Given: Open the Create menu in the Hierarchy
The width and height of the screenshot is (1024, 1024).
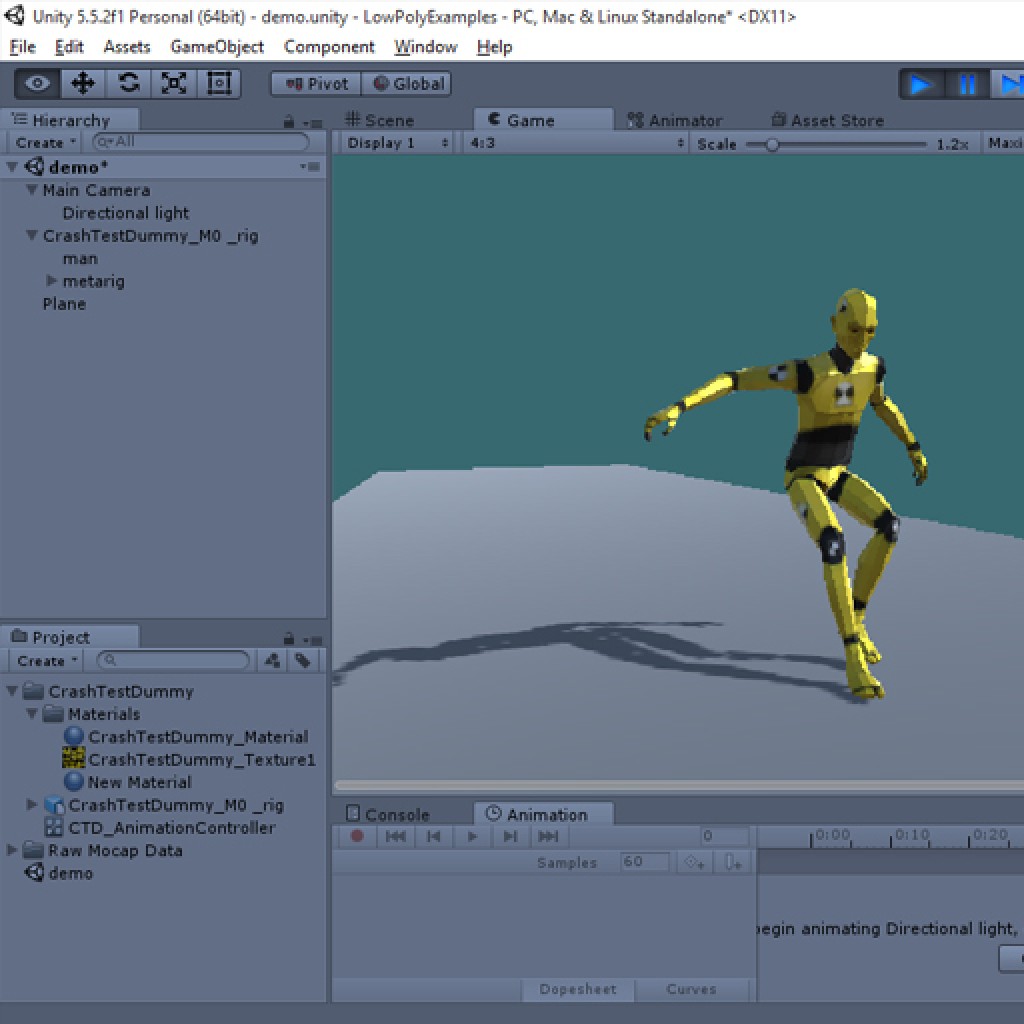Looking at the screenshot, I should pyautogui.click(x=43, y=142).
